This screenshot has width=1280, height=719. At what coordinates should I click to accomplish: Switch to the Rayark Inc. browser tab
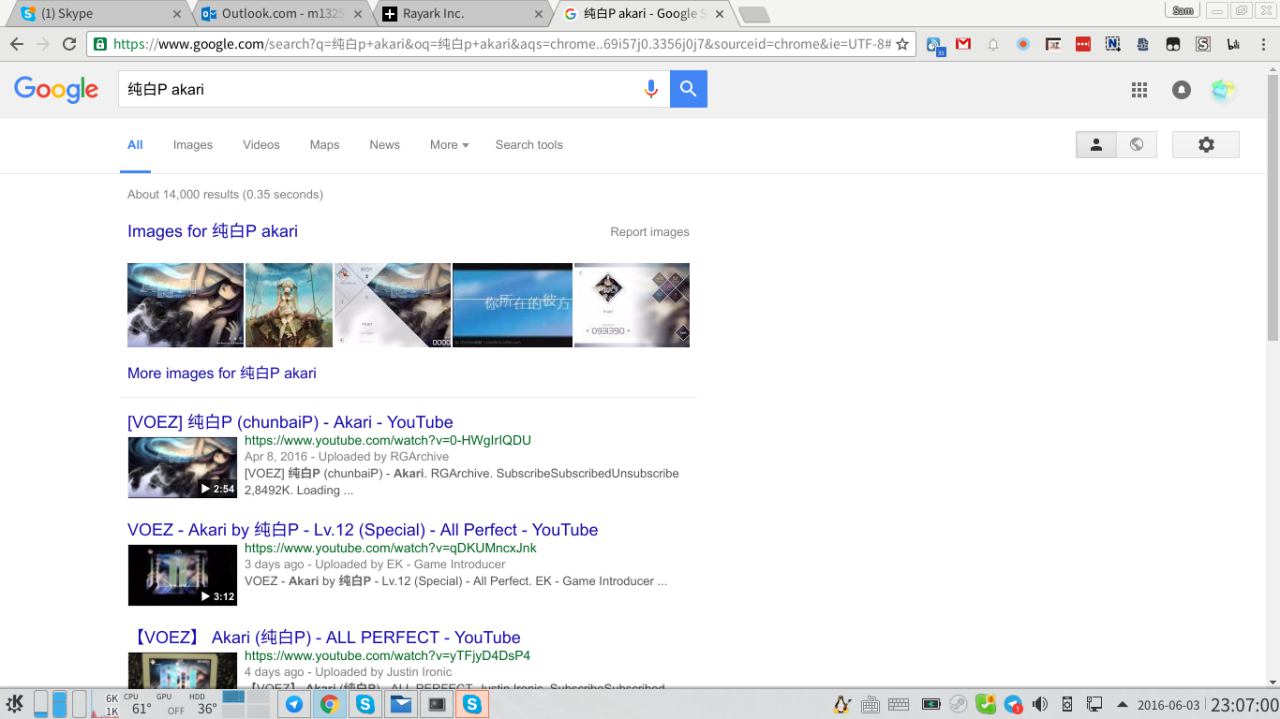(x=460, y=14)
